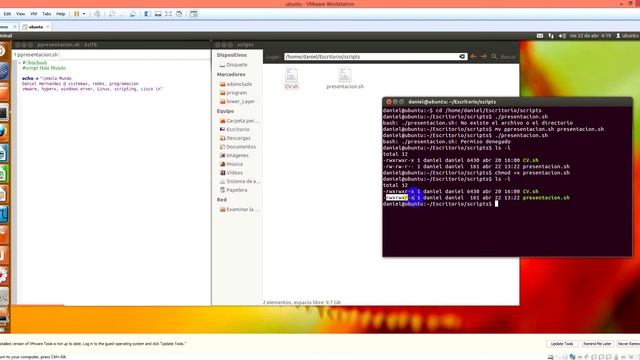Open the Ubuntu Dash home launcher icon
Image resolution: width=640 pixels, height=360 pixels.
(x=2, y=51)
